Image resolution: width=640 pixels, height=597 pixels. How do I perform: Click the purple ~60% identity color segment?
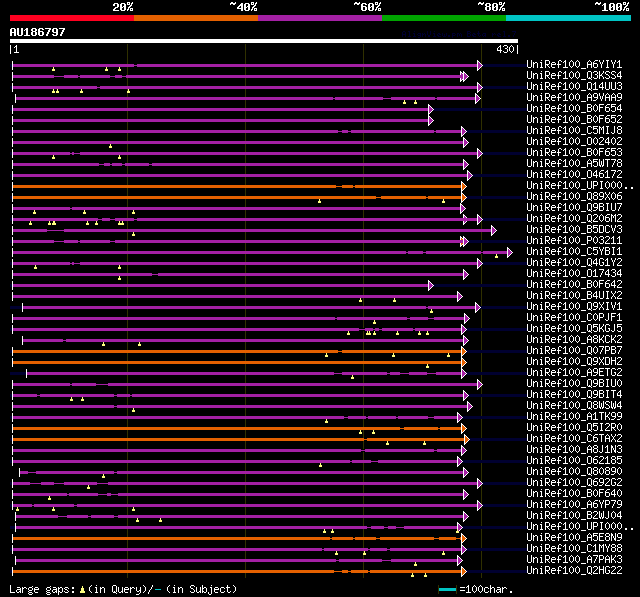(x=320, y=18)
